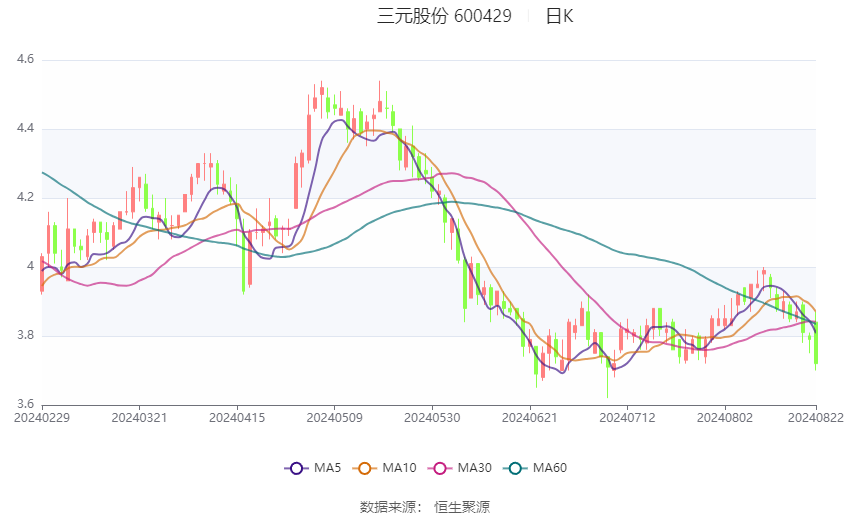
Task: Click y-axis value 4.6
Action: (25, 59)
